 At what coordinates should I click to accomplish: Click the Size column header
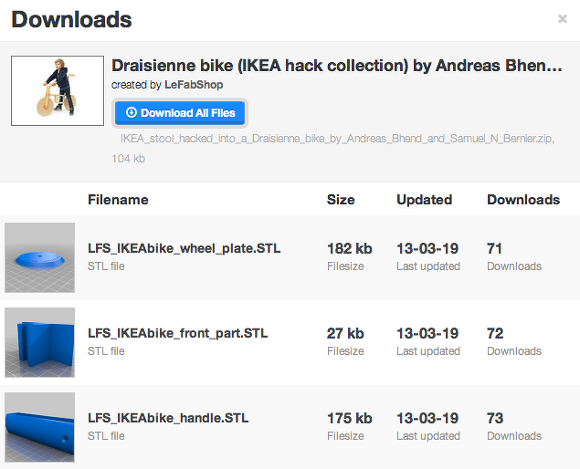pos(341,200)
